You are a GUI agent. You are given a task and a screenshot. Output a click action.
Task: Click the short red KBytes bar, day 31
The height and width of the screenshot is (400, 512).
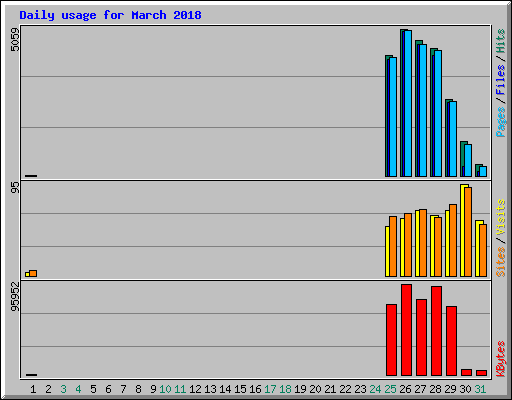[481, 373]
